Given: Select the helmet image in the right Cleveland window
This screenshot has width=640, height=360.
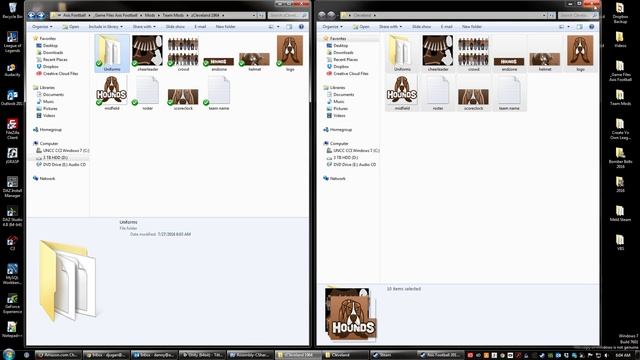Looking at the screenshot, I should coord(545,61).
